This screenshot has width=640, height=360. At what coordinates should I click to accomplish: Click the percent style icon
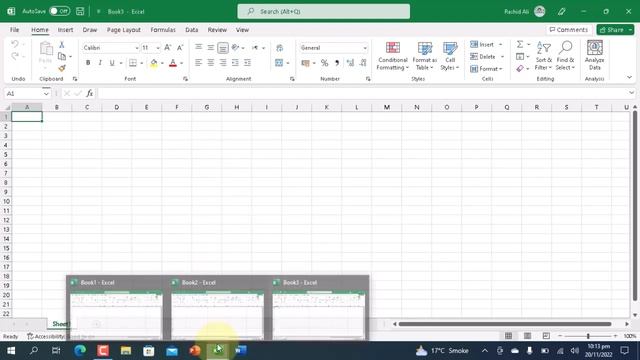[324, 63]
